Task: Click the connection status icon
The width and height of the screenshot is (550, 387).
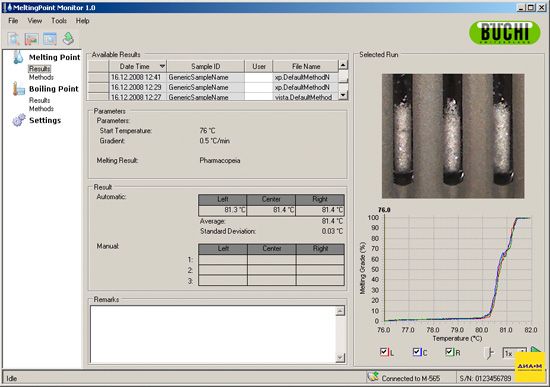Action: coord(373,377)
